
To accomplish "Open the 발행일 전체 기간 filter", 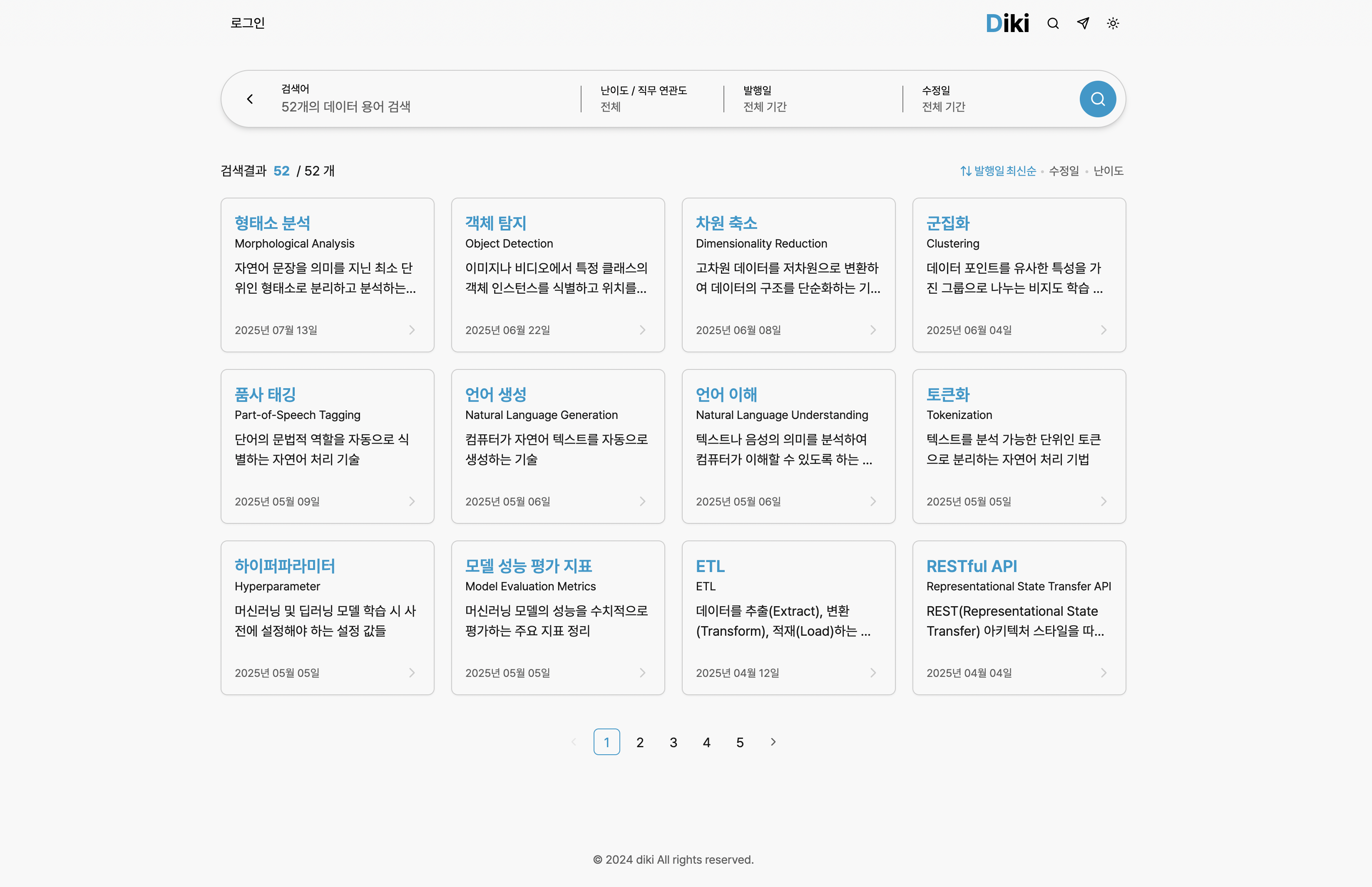I will click(x=764, y=99).
